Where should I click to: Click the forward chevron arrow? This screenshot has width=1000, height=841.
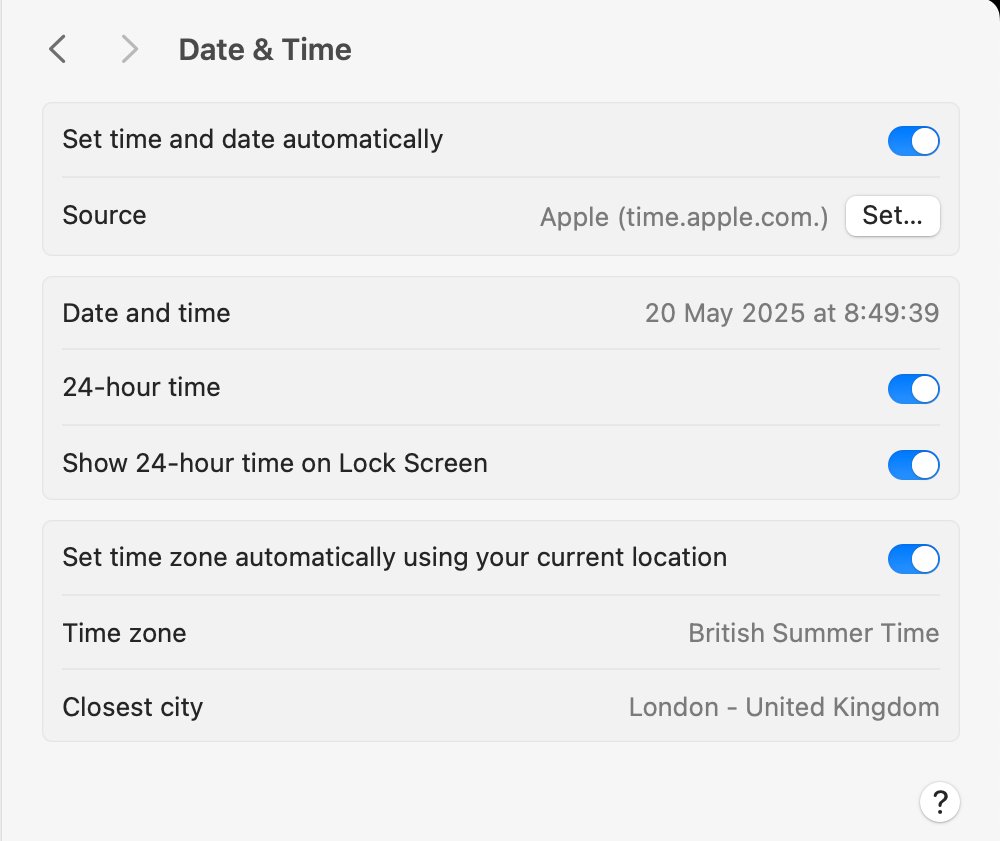tap(129, 49)
